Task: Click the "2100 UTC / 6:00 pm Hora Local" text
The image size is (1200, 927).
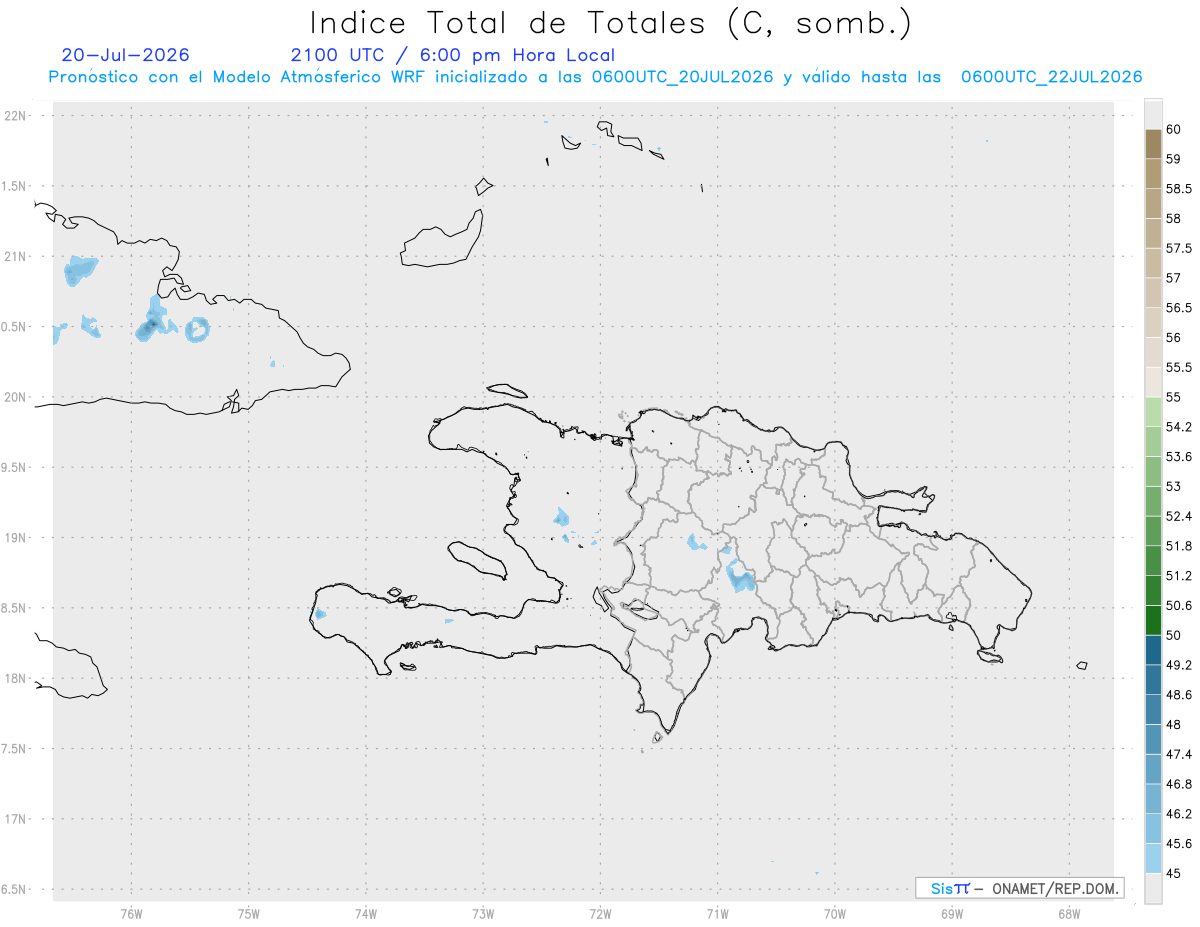Action: 453,55
